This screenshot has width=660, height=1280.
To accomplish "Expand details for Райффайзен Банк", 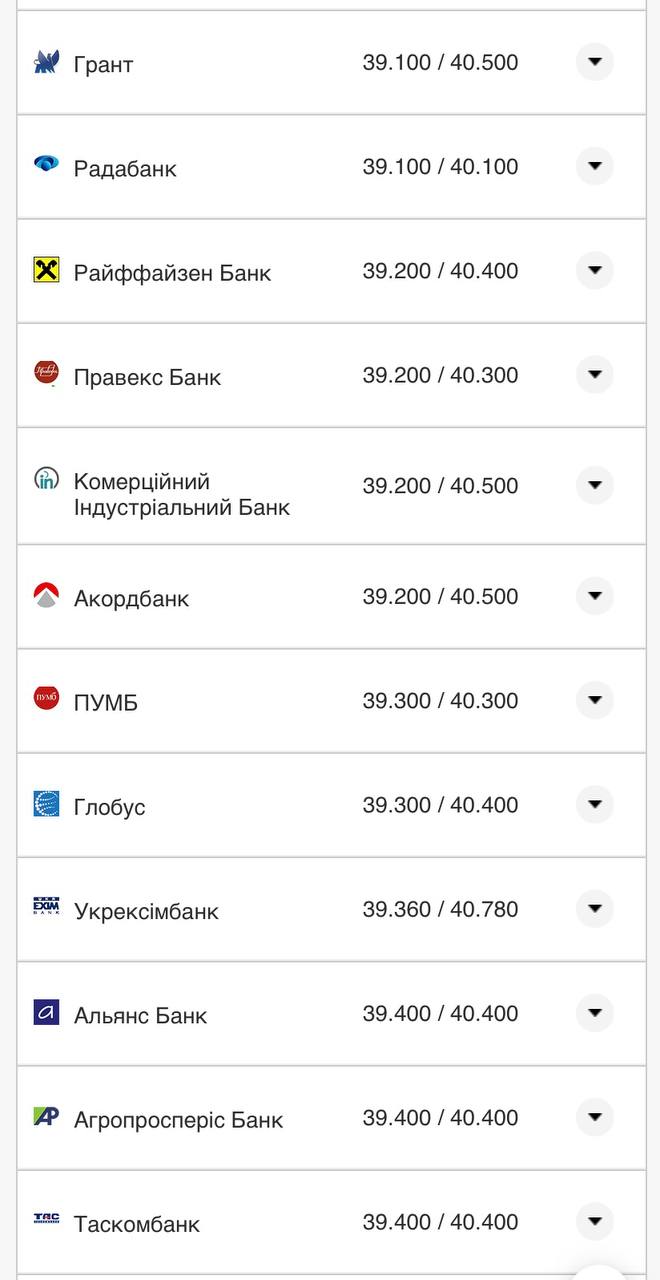I will tap(595, 270).
